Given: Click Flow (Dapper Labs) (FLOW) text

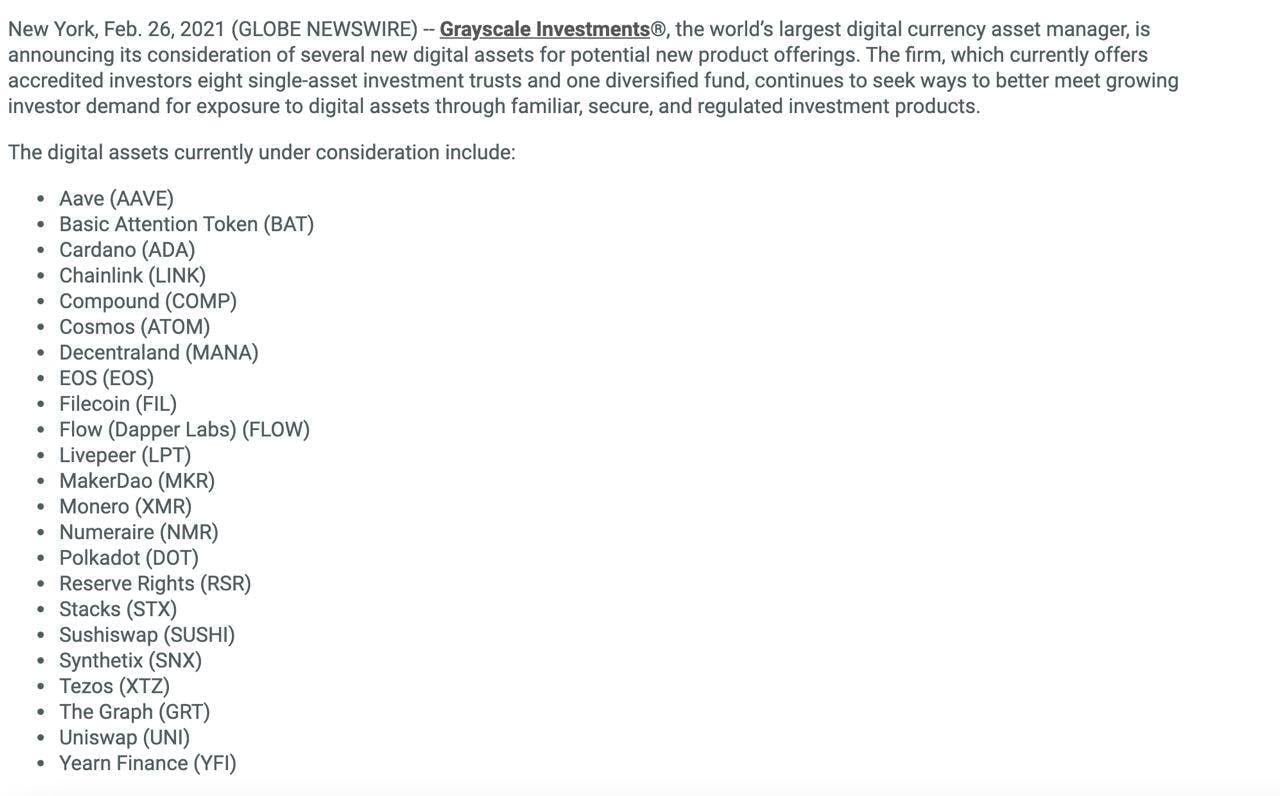Looking at the screenshot, I should [x=184, y=429].
